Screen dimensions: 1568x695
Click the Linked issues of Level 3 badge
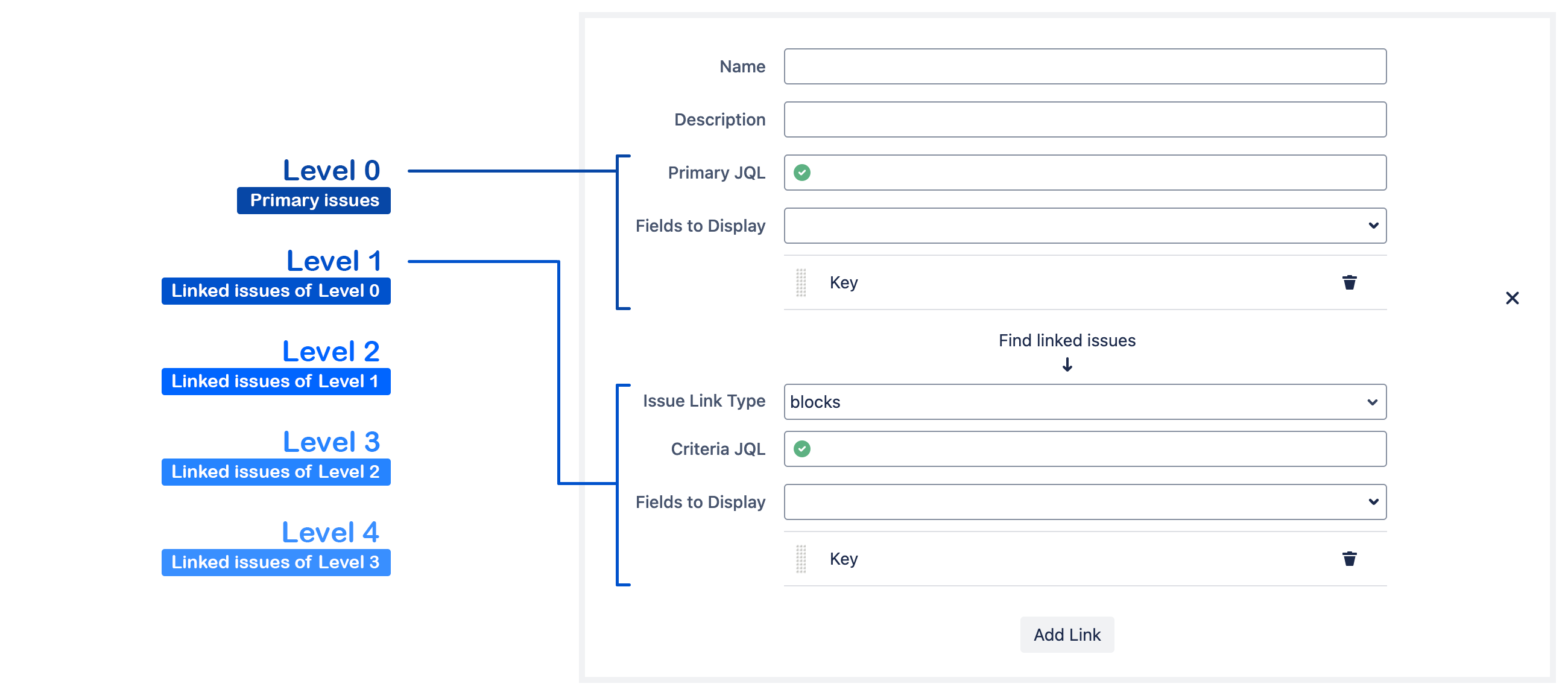(x=276, y=562)
